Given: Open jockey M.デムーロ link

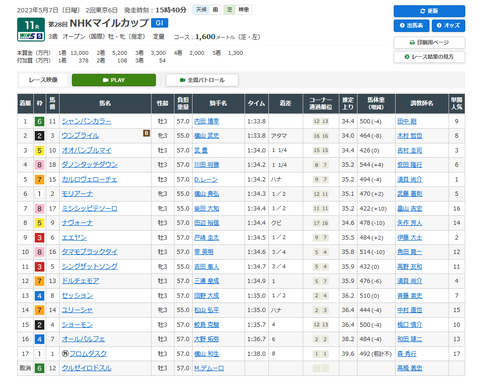Looking at the screenshot, I should (209, 368).
